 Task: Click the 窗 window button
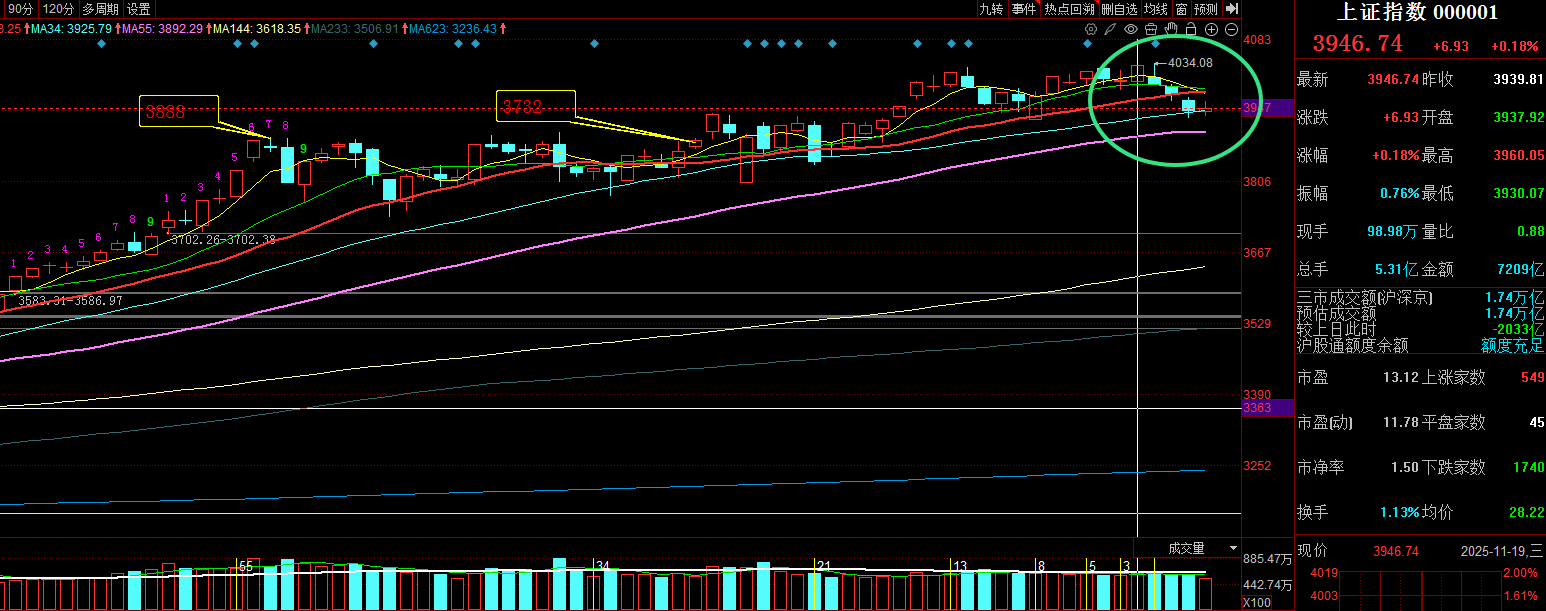[1182, 9]
